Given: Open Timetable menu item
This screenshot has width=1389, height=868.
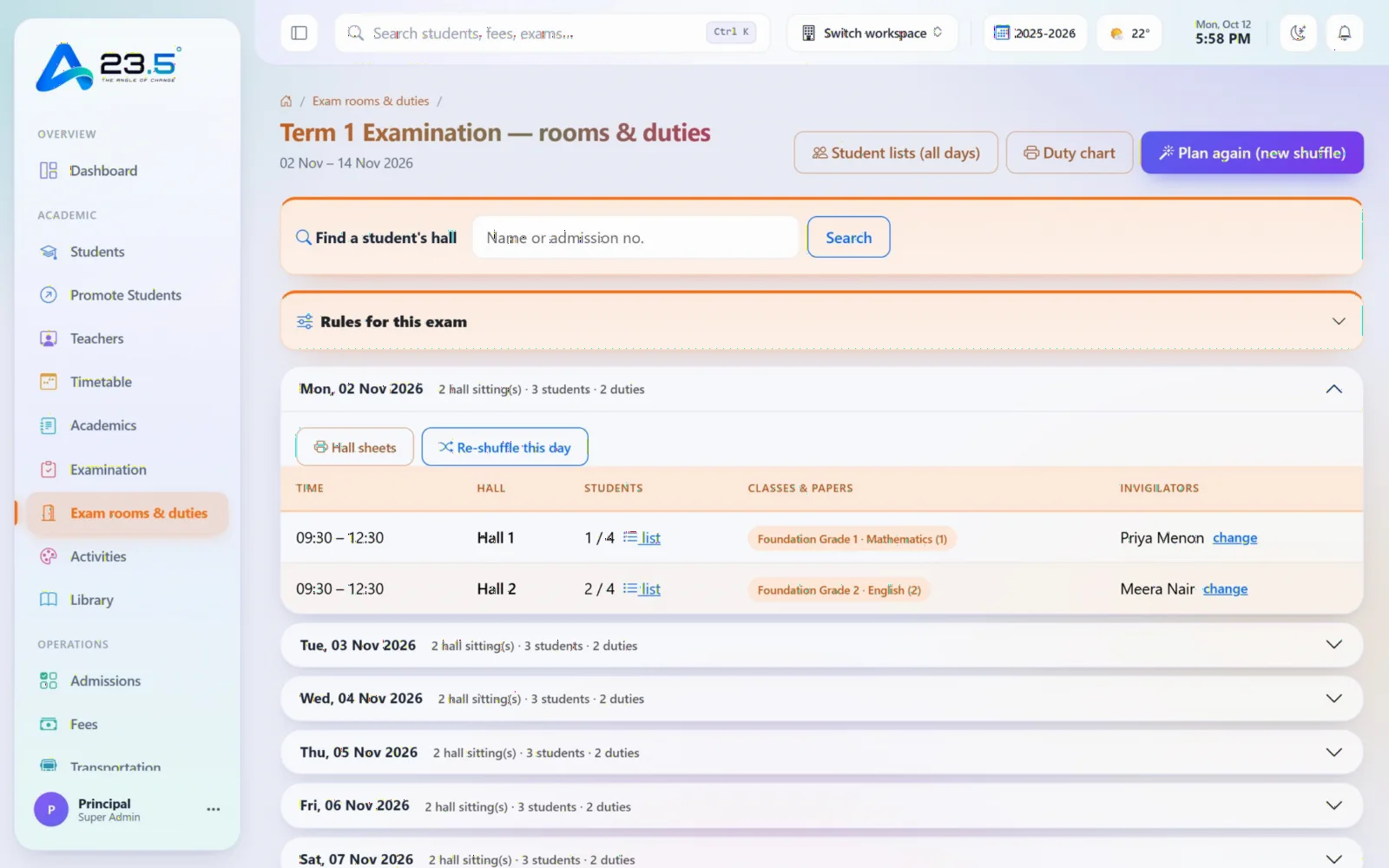Looking at the screenshot, I should (x=127, y=382).
